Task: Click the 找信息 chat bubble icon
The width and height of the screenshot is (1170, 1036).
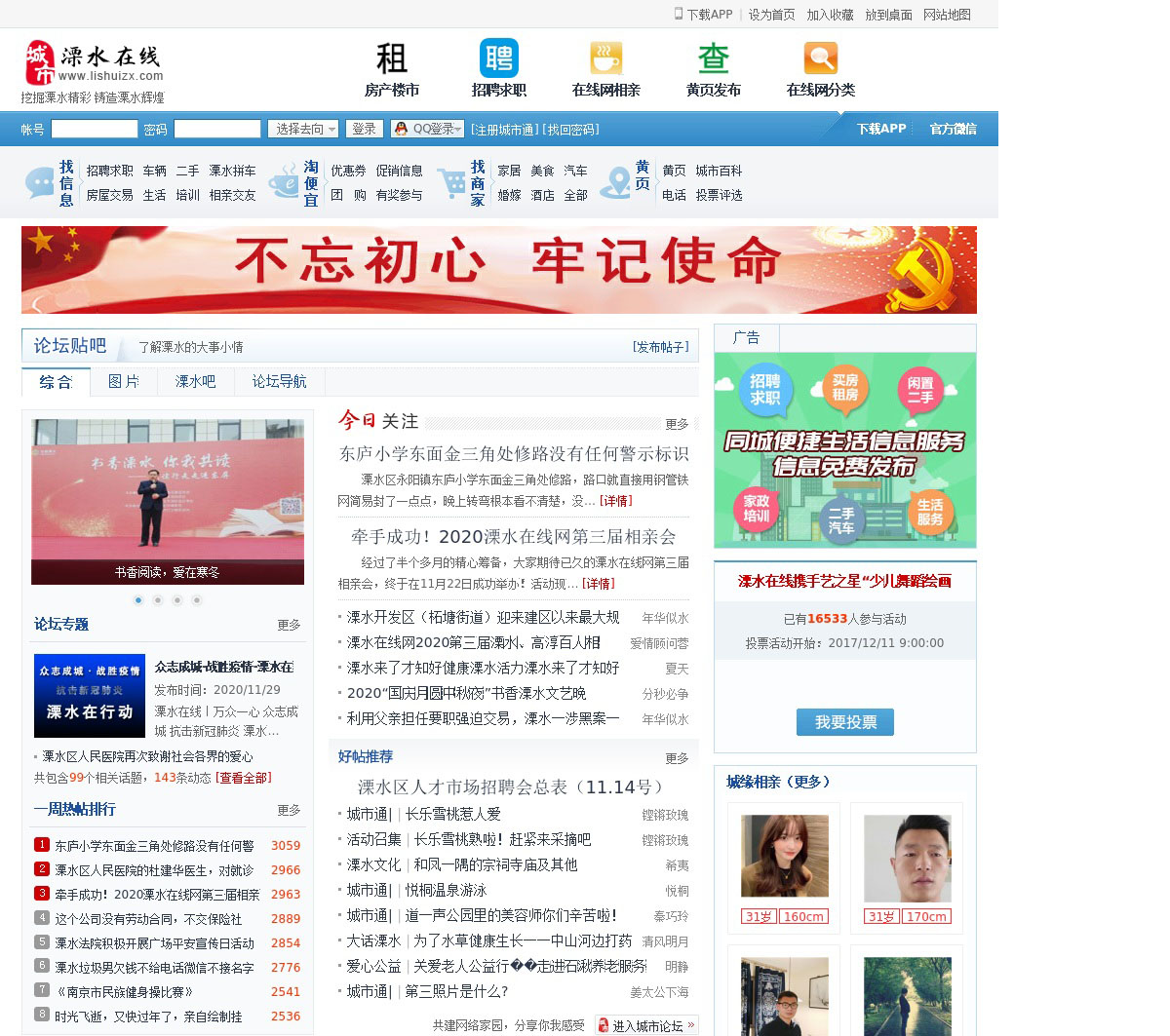Action: click(39, 182)
